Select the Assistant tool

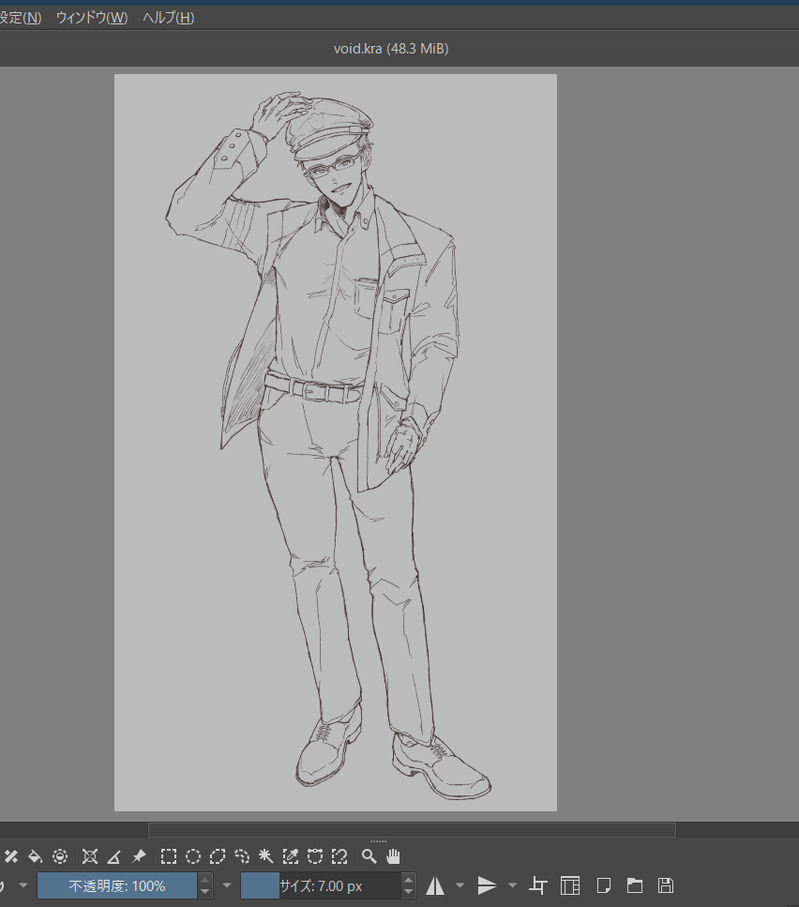(x=90, y=856)
